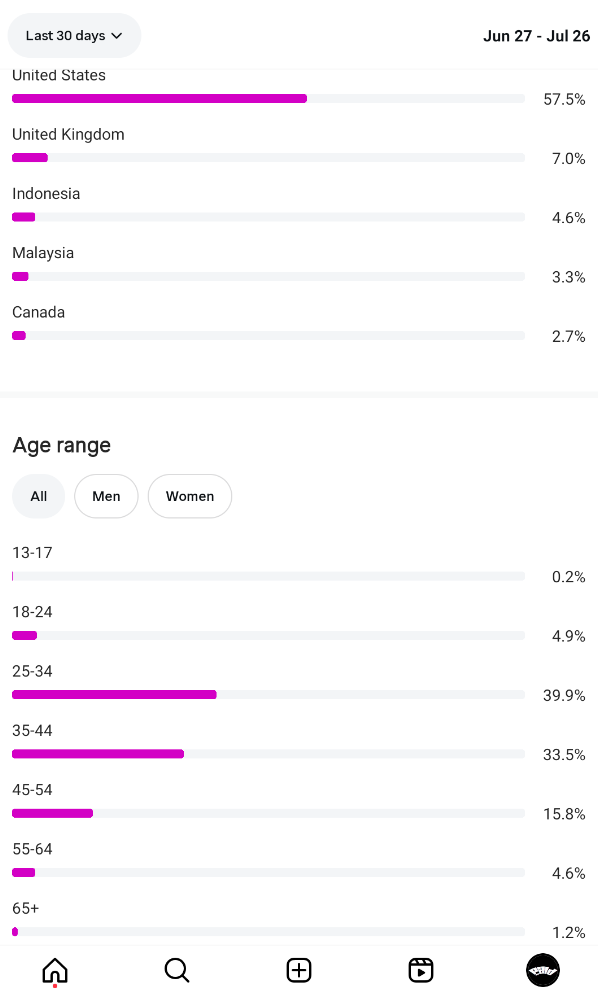This screenshot has width=598, height=991.
Task: Open the profile avatar icon
Action: (543, 970)
